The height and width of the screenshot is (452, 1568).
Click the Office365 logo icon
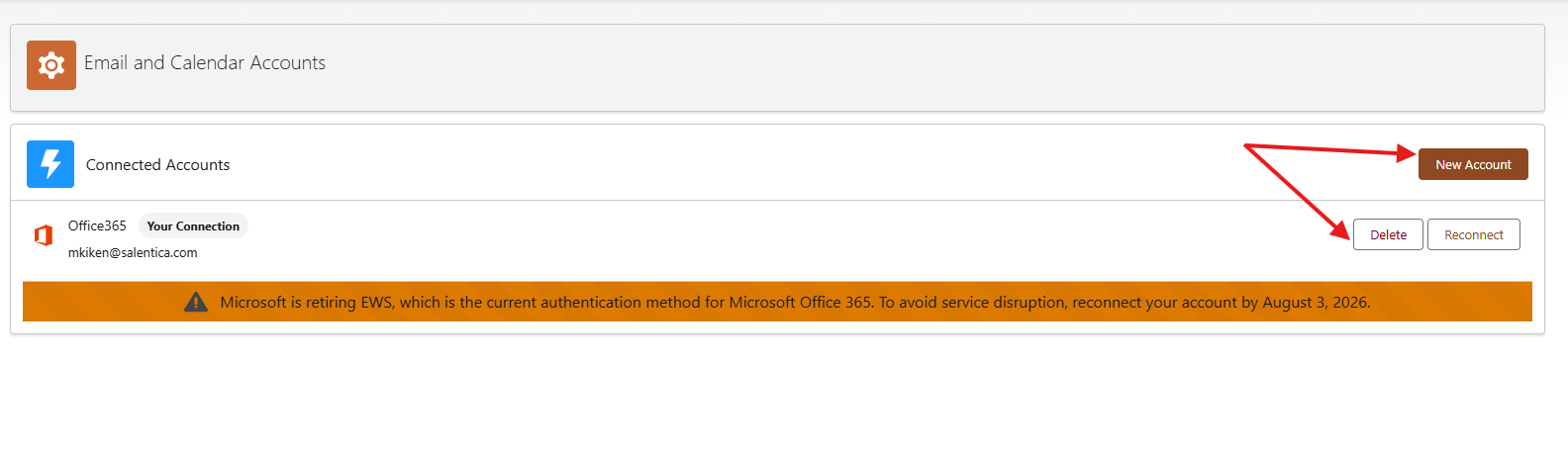coord(43,235)
